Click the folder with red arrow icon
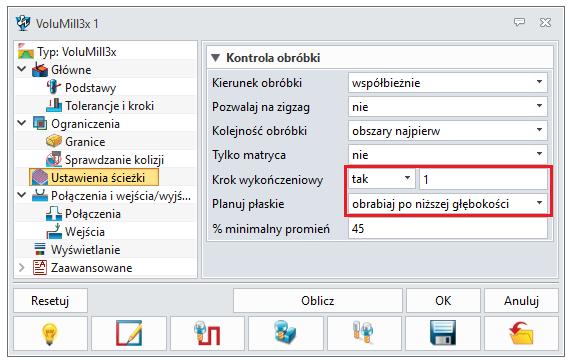This screenshot has height=364, width=571. coord(521,333)
